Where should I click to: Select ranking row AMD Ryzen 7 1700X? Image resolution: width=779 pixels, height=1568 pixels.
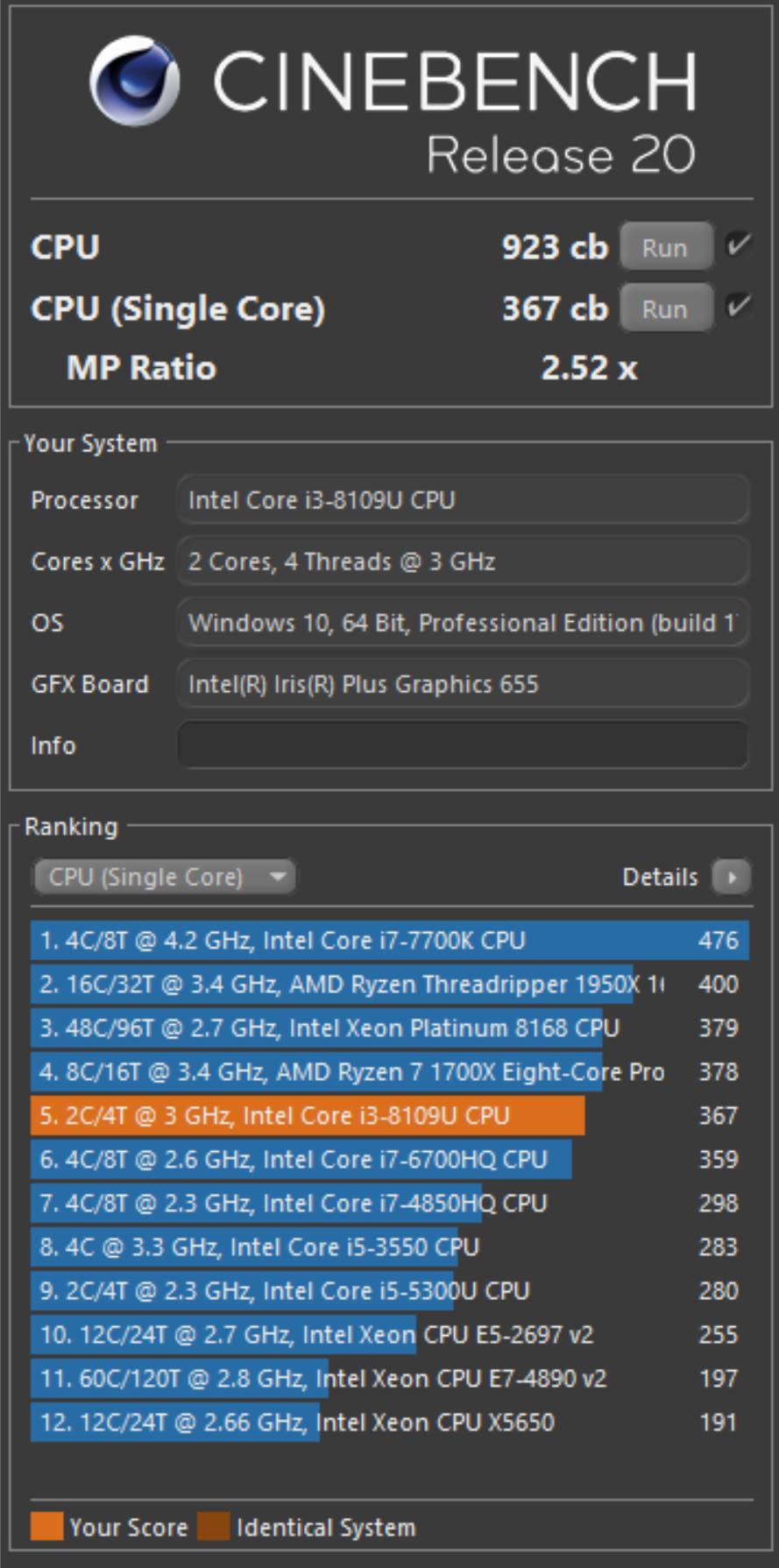tap(390, 1072)
